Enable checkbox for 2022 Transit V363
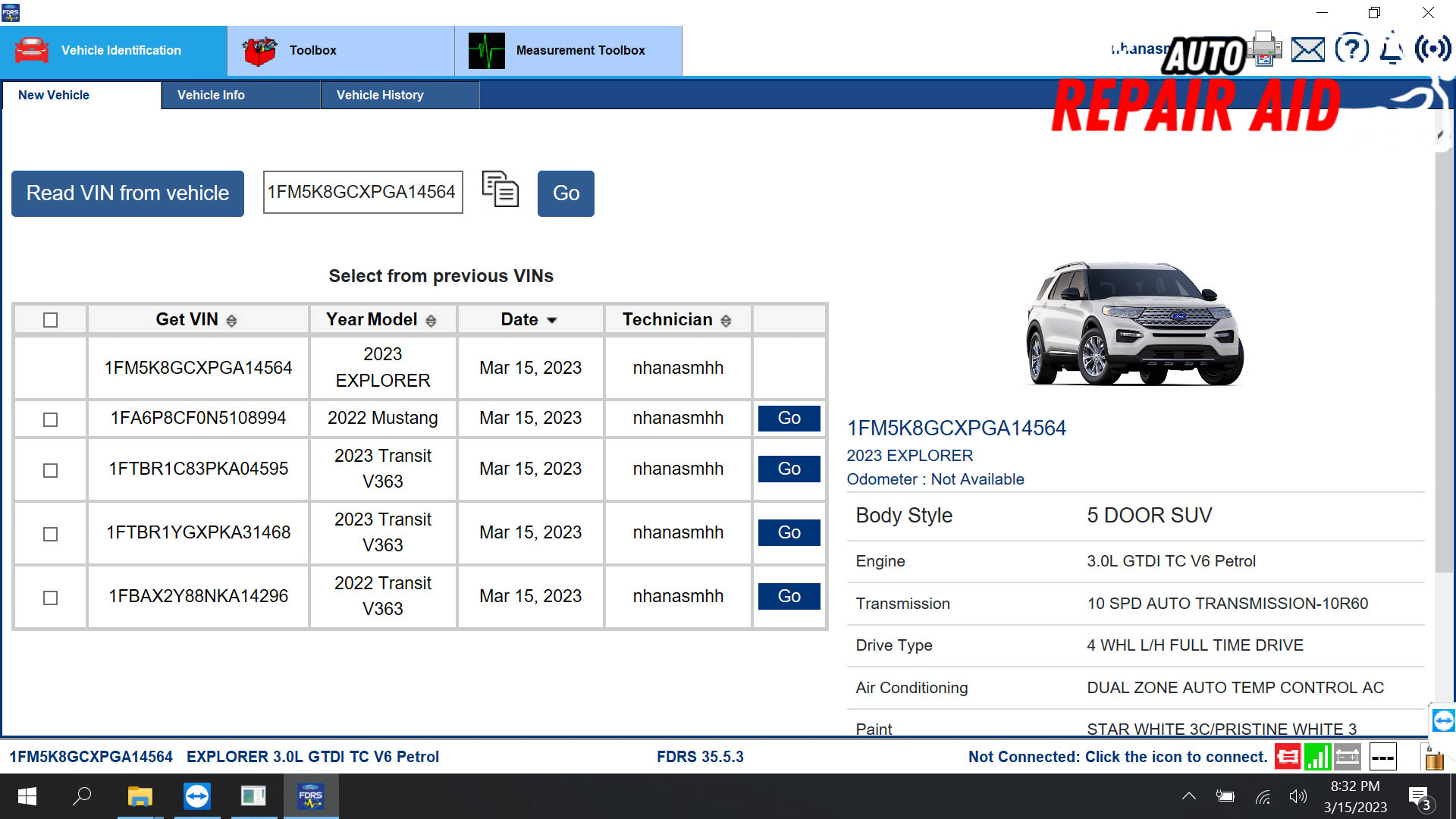The width and height of the screenshot is (1456, 819). (x=51, y=596)
